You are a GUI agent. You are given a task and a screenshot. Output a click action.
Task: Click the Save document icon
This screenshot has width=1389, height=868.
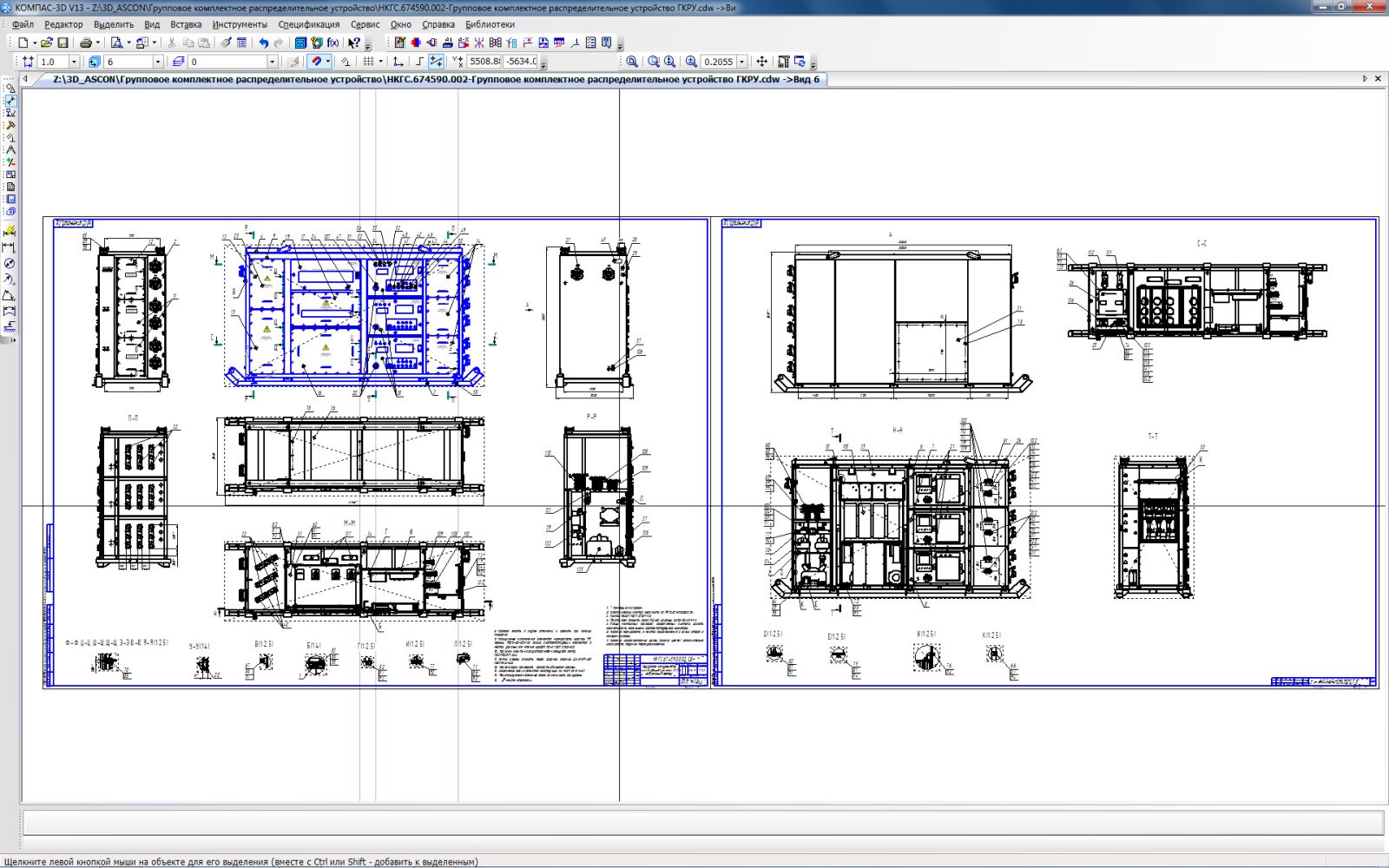pos(63,43)
